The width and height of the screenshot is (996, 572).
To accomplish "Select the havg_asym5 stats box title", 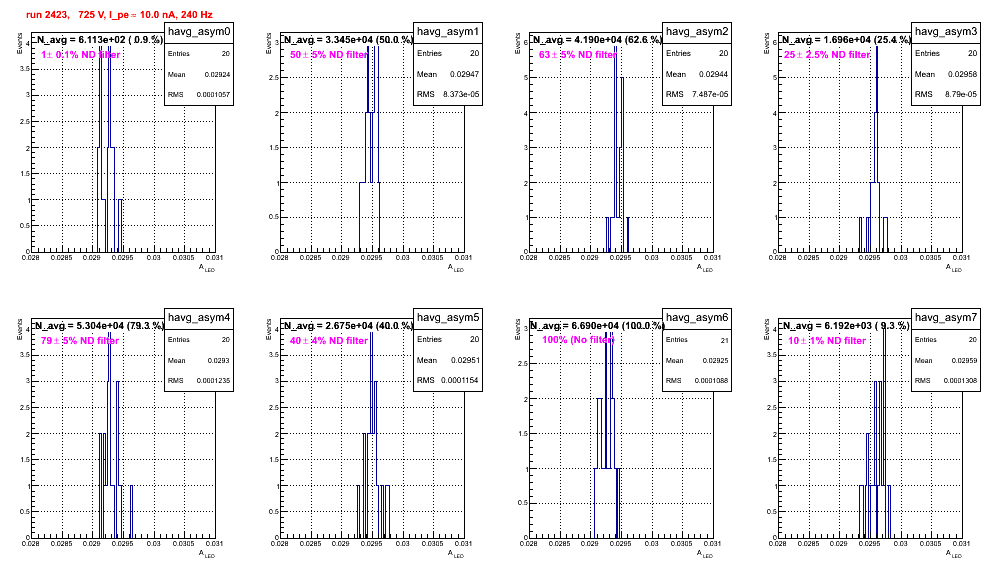I will [x=448, y=318].
